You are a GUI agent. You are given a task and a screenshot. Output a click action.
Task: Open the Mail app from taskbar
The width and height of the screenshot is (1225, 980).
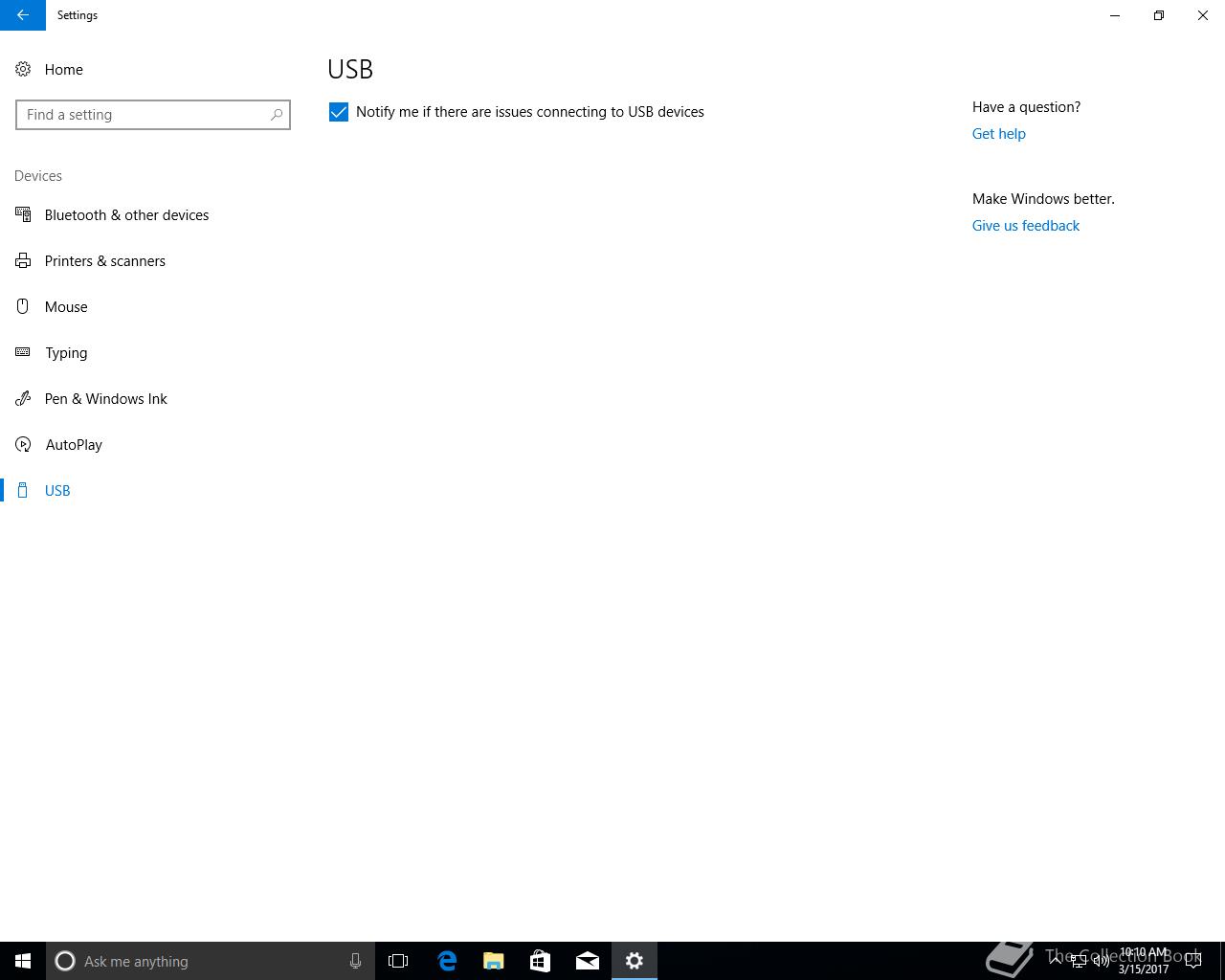click(588, 961)
